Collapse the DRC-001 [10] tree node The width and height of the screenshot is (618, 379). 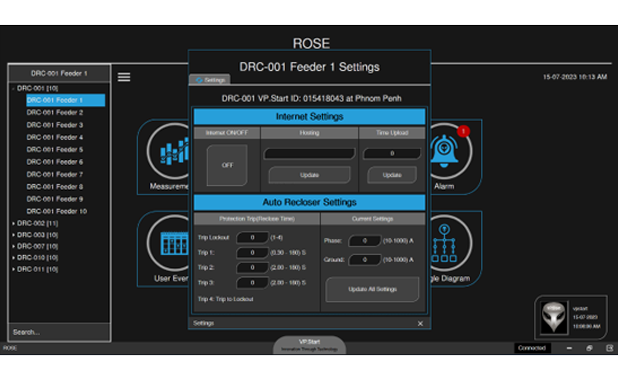point(13,88)
